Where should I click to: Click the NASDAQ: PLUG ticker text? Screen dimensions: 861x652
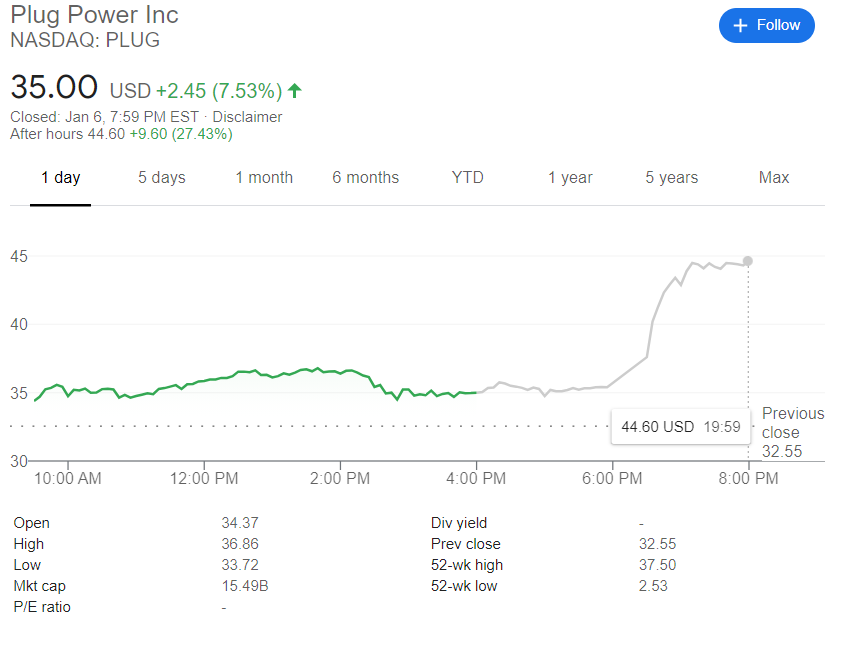[85, 40]
